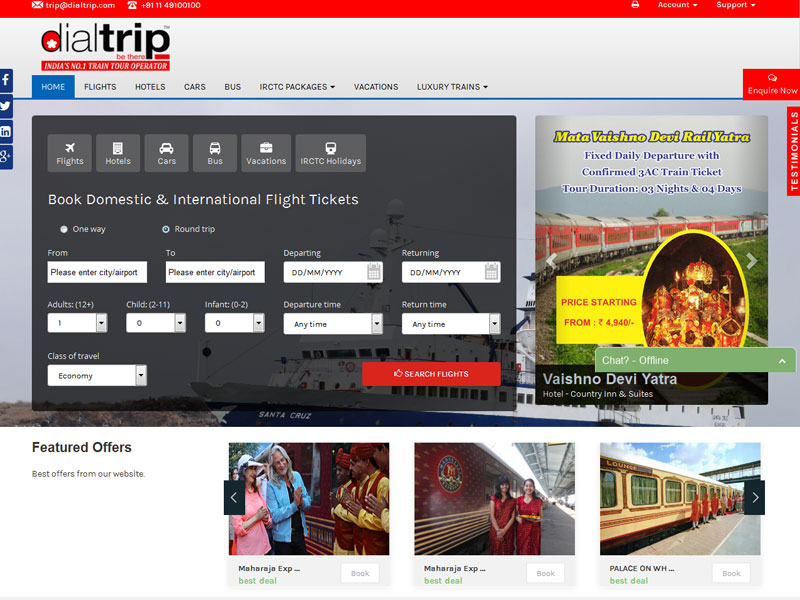Click the trip@dialtrip.com email link
Viewport: 800px width, 600px height.
pos(80,5)
